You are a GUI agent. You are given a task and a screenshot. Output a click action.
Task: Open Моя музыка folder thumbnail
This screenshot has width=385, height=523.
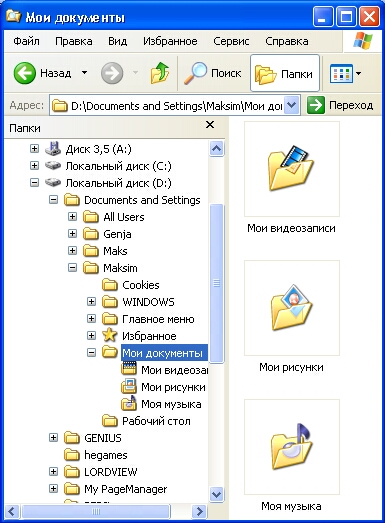pyautogui.click(x=292, y=447)
